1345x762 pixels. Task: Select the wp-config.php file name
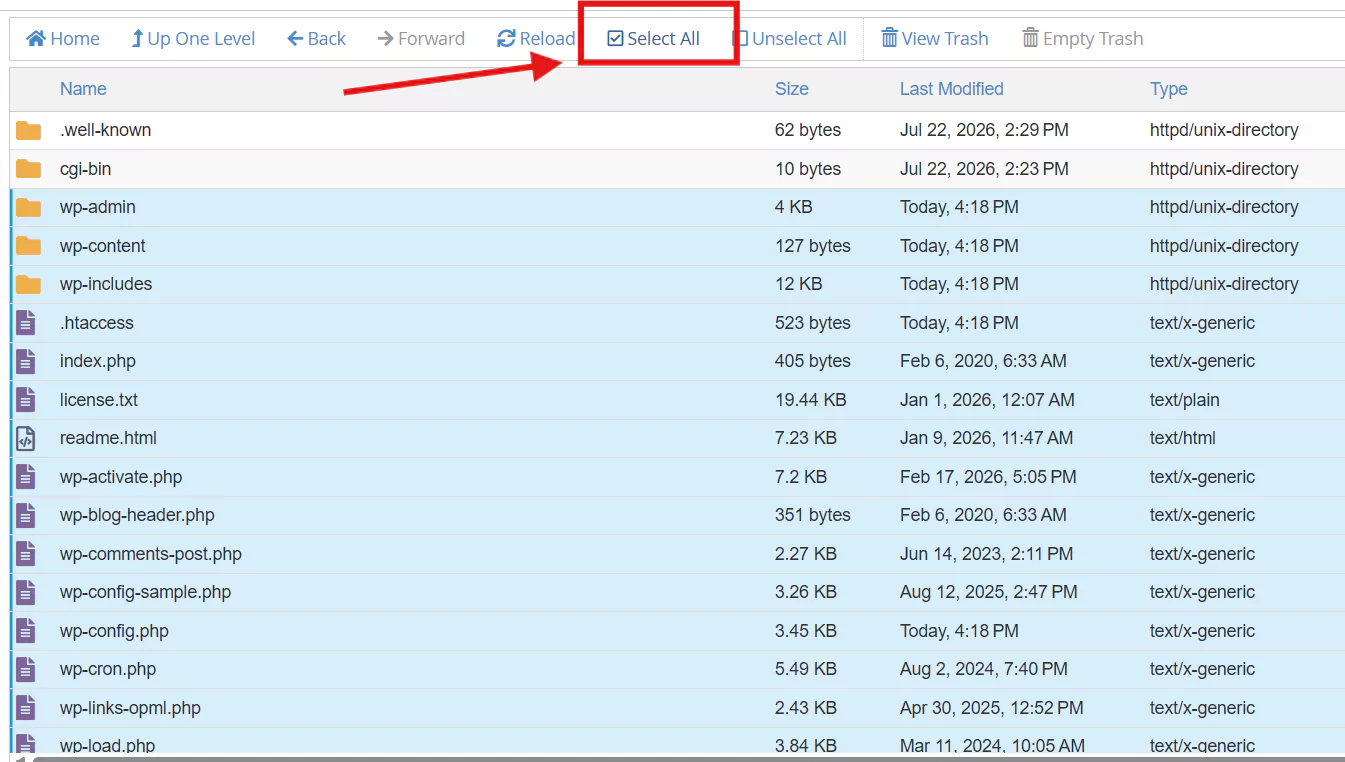(114, 631)
